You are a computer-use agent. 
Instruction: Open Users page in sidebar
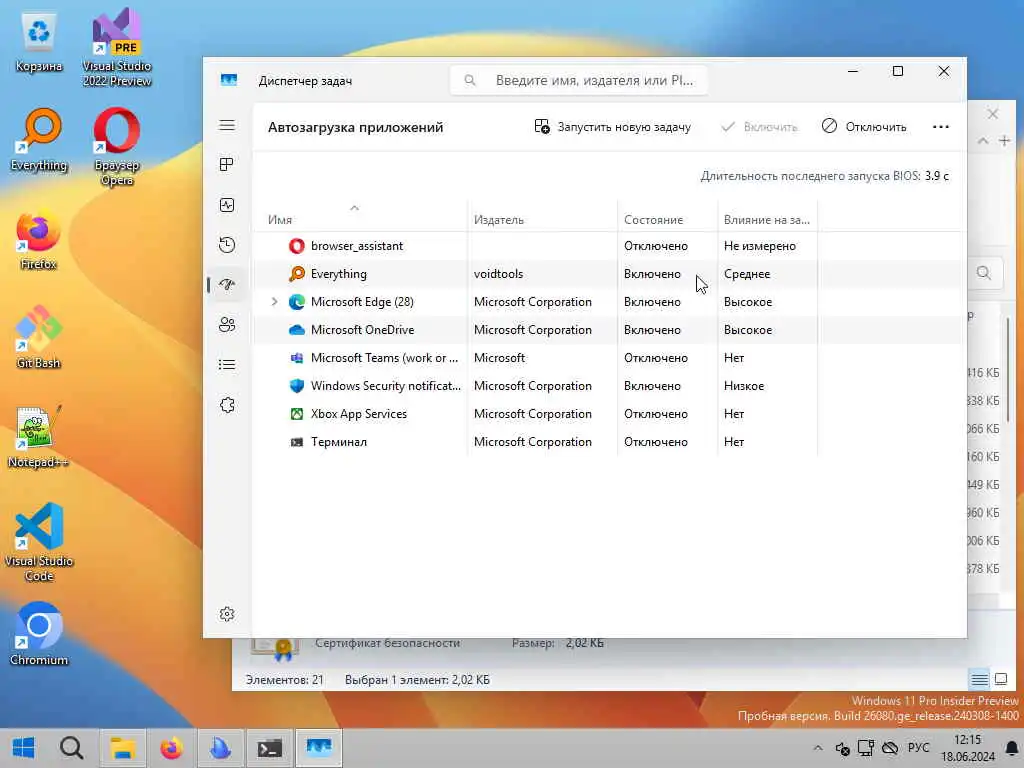(x=227, y=325)
